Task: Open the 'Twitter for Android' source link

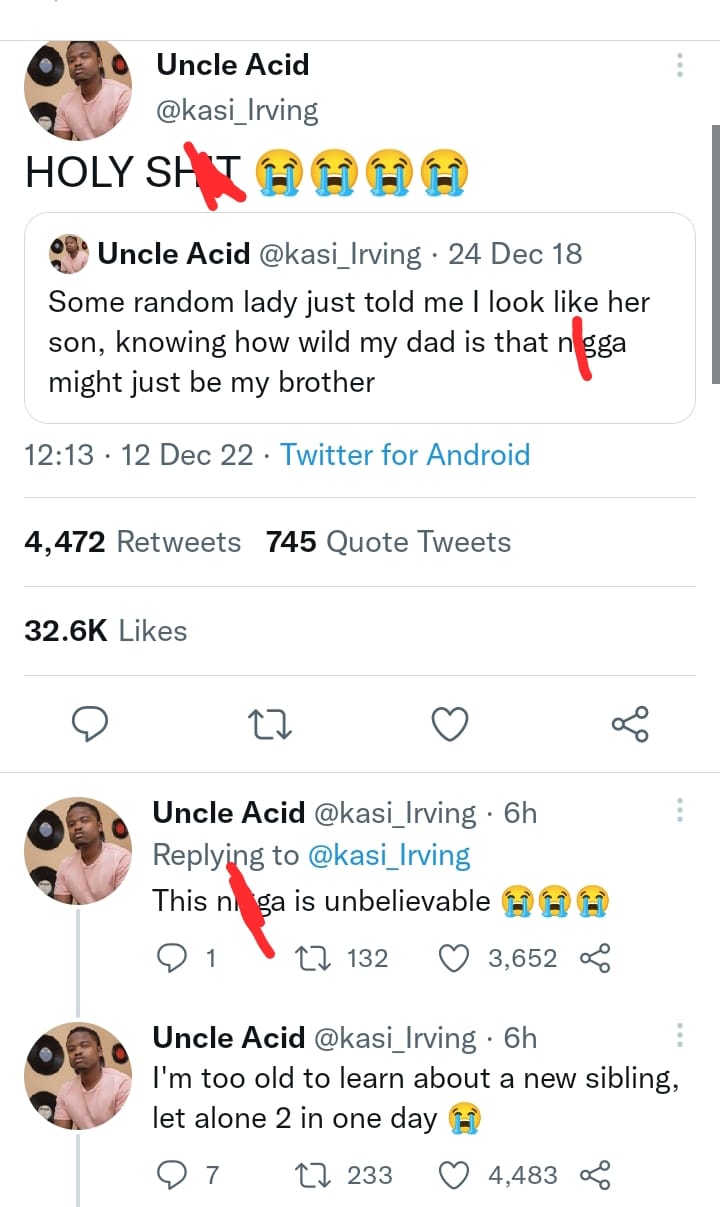Action: point(405,455)
